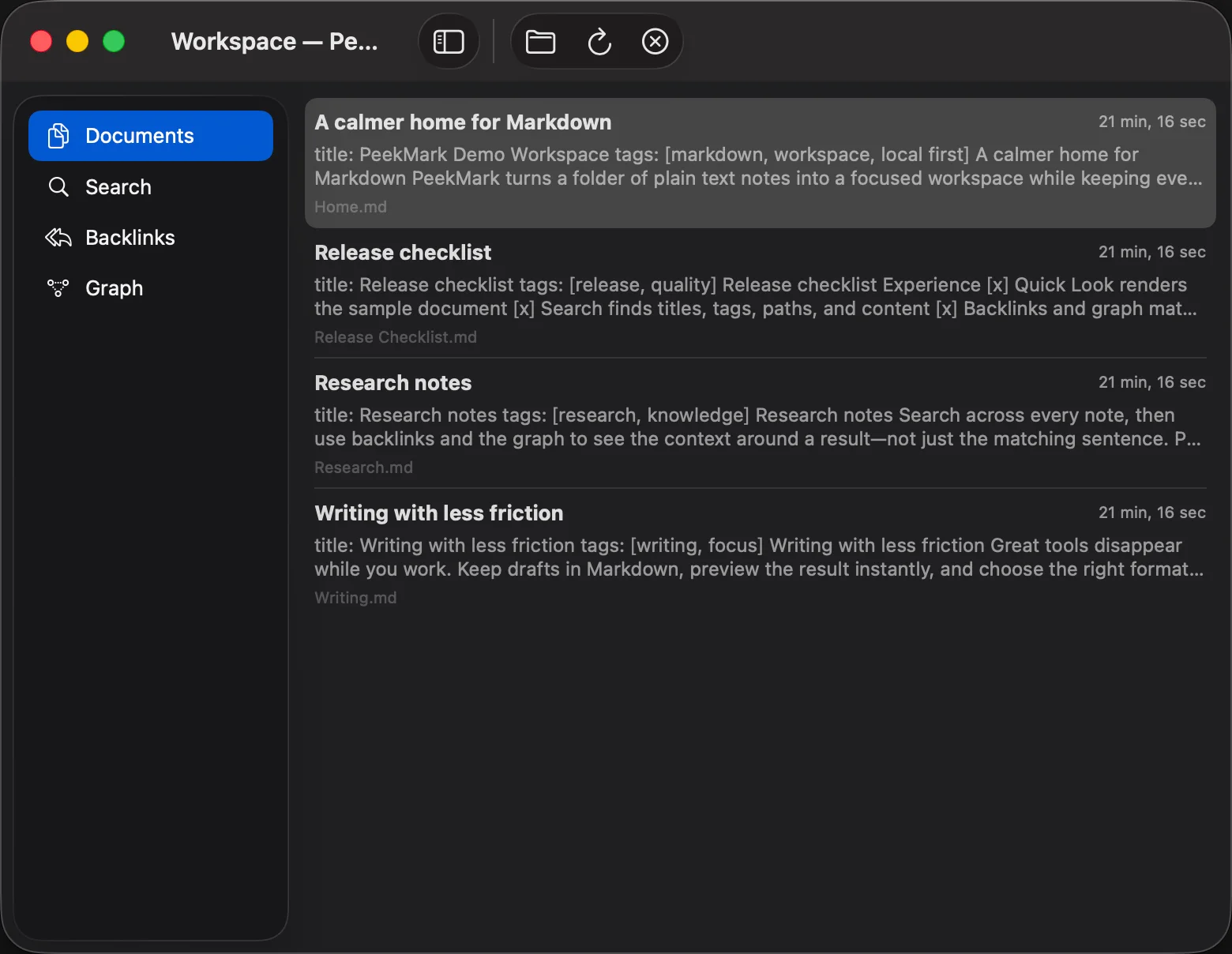Switch to the Search section
1232x954 pixels.
tap(151, 187)
